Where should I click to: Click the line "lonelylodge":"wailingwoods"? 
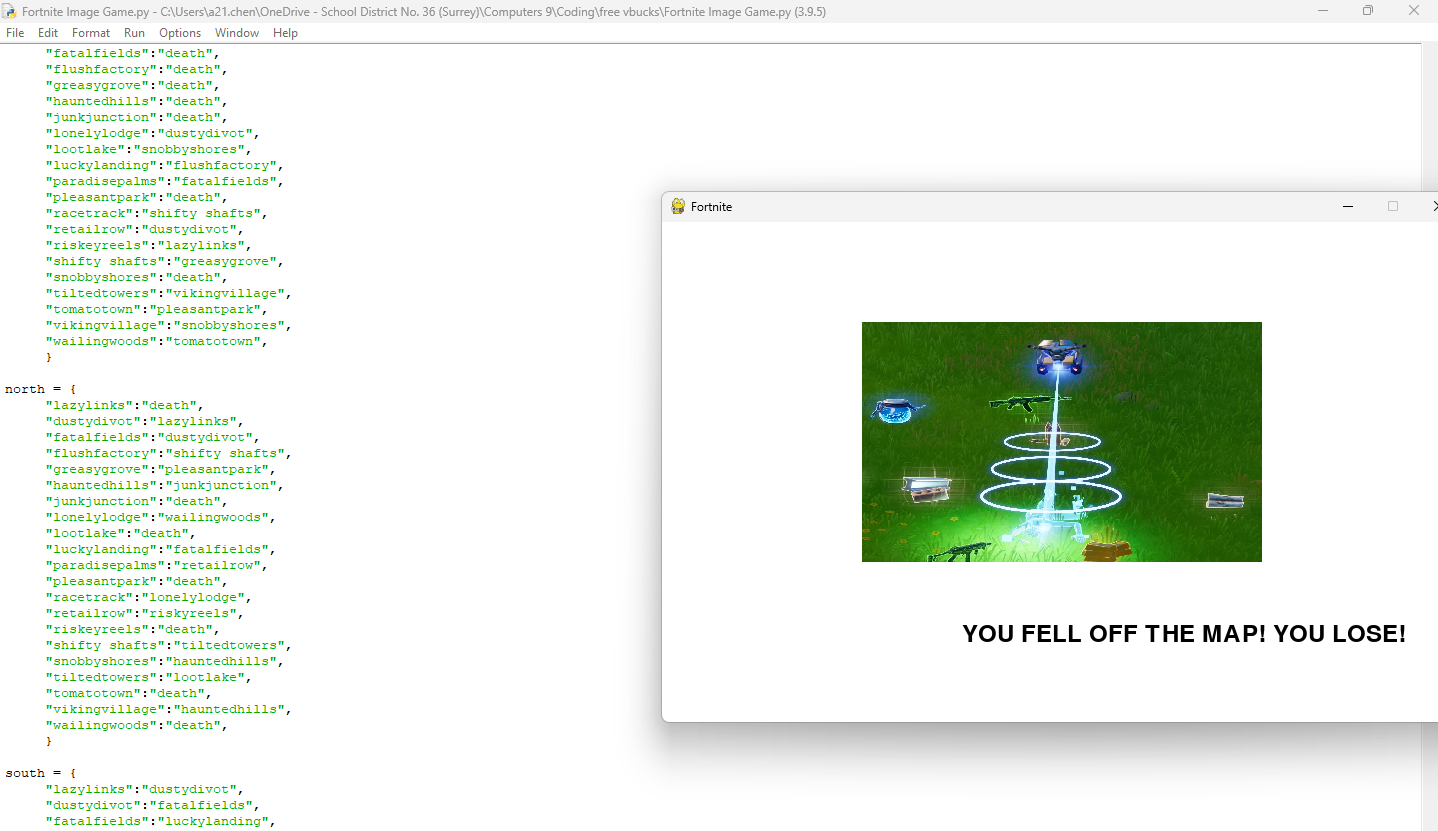pos(160,517)
